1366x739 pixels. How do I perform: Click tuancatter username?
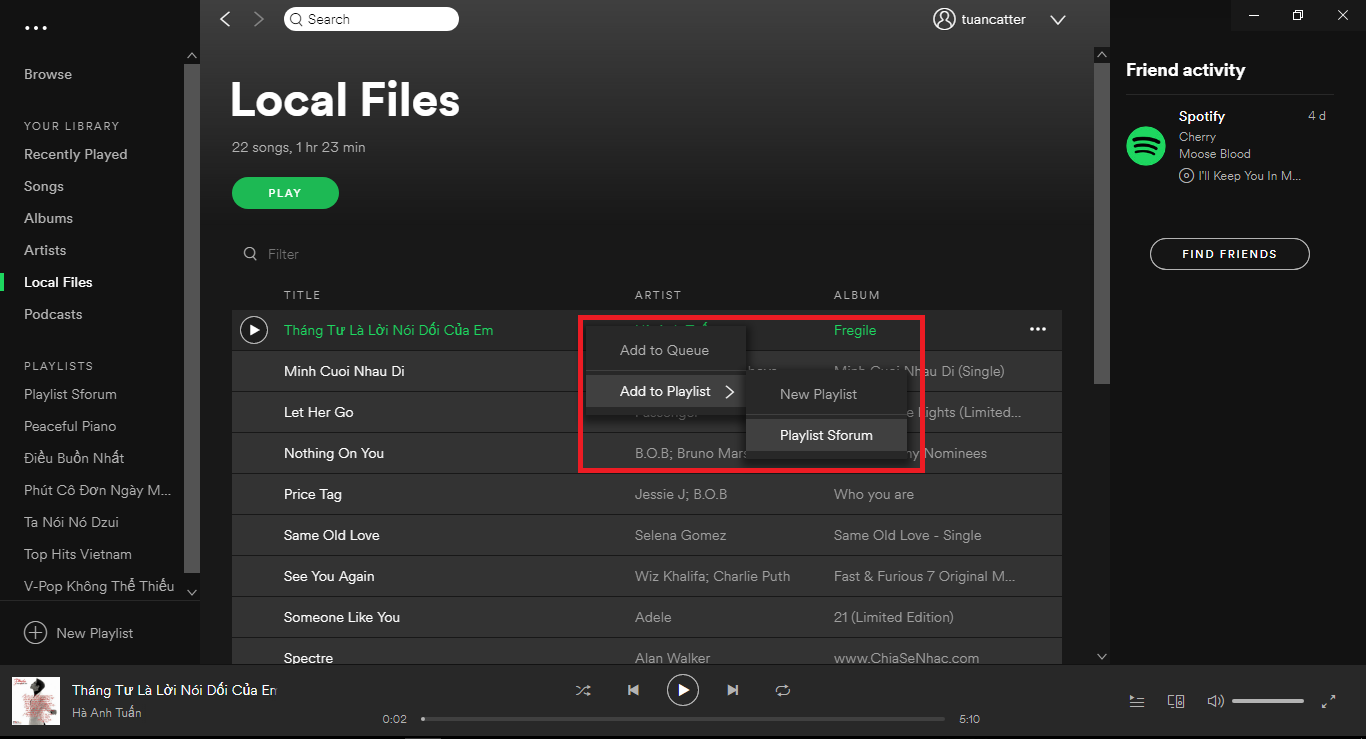[993, 19]
